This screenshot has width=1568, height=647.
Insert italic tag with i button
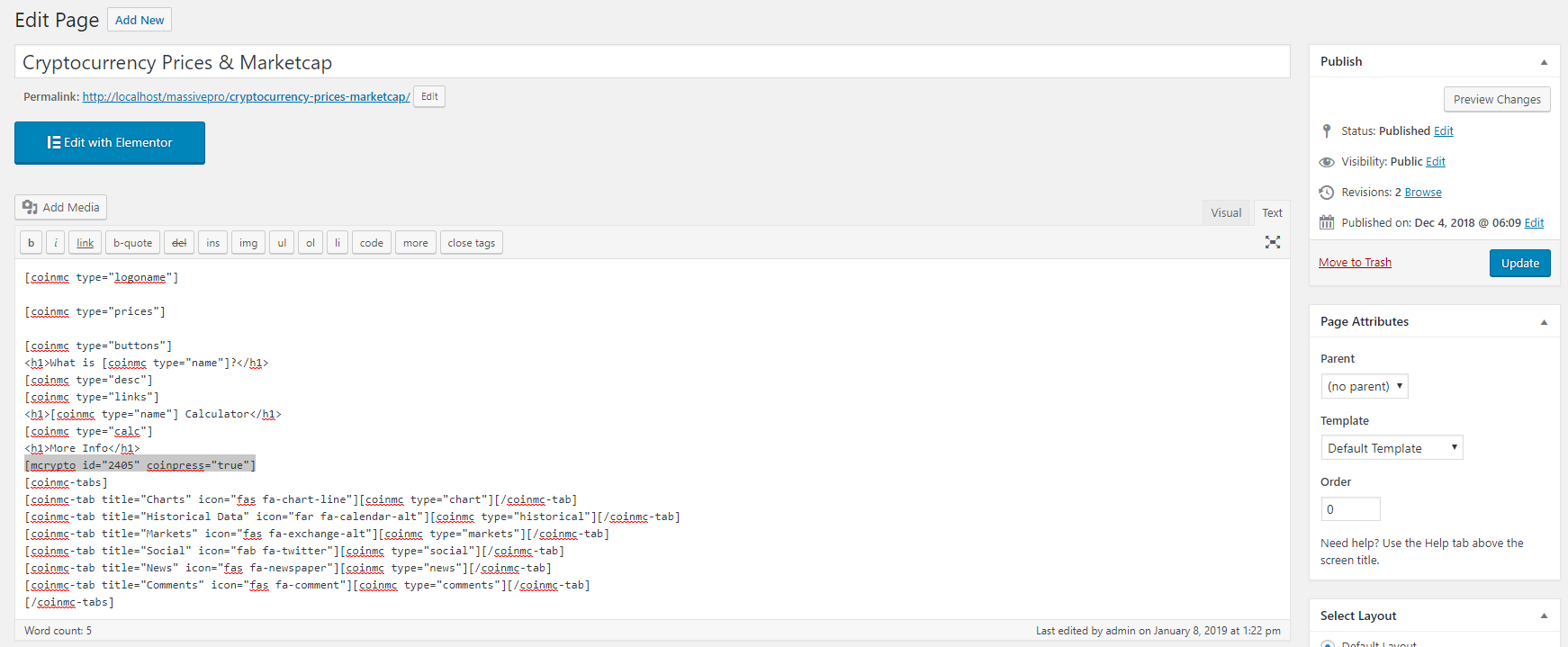pyautogui.click(x=56, y=243)
